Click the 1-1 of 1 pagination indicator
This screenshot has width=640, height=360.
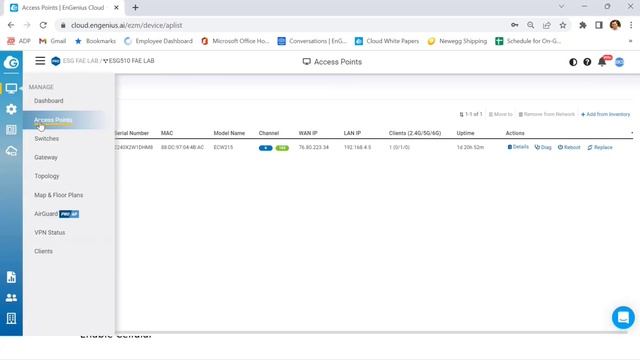pos(471,114)
